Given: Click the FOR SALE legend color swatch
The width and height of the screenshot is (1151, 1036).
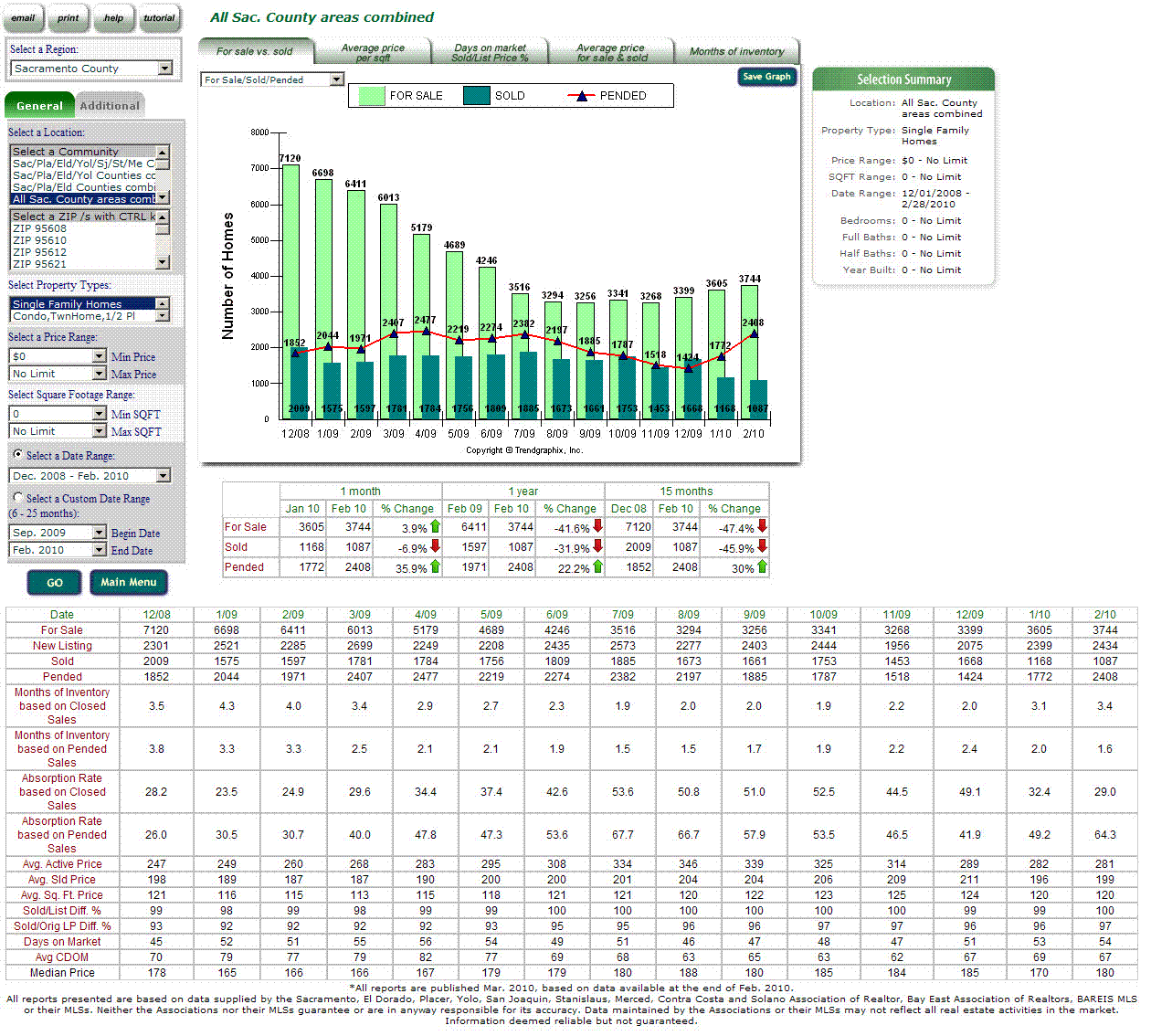Looking at the screenshot, I should click(x=372, y=96).
